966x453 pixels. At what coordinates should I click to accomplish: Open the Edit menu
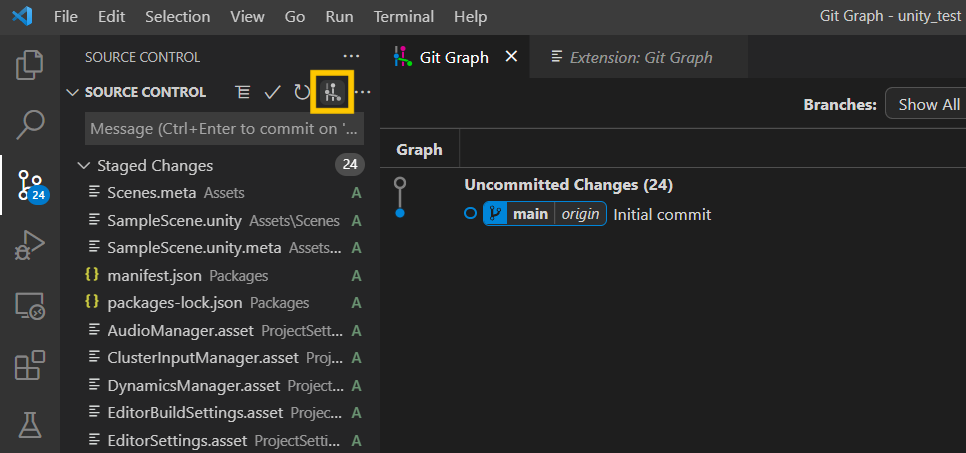(112, 17)
